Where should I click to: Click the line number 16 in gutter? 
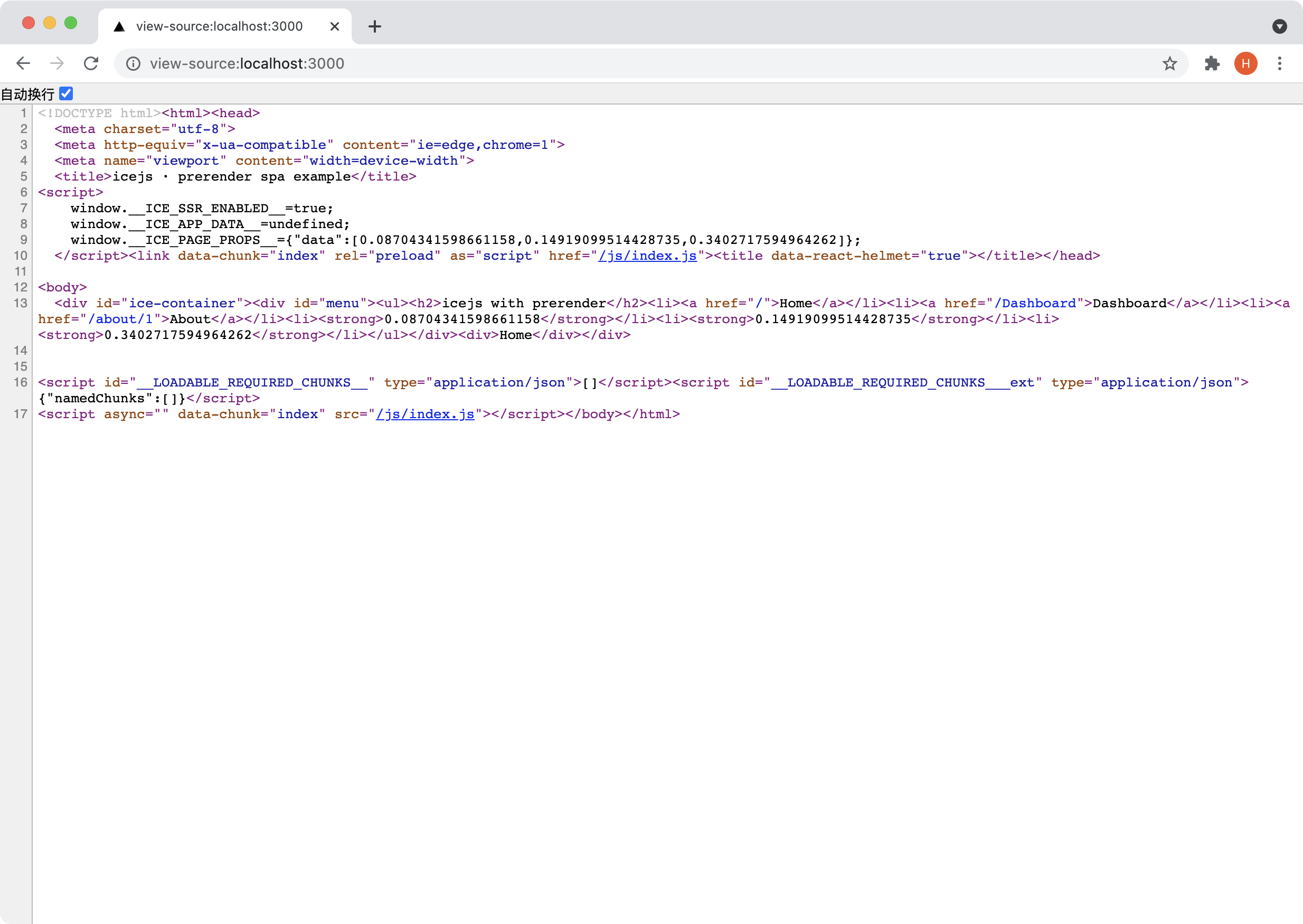click(21, 382)
